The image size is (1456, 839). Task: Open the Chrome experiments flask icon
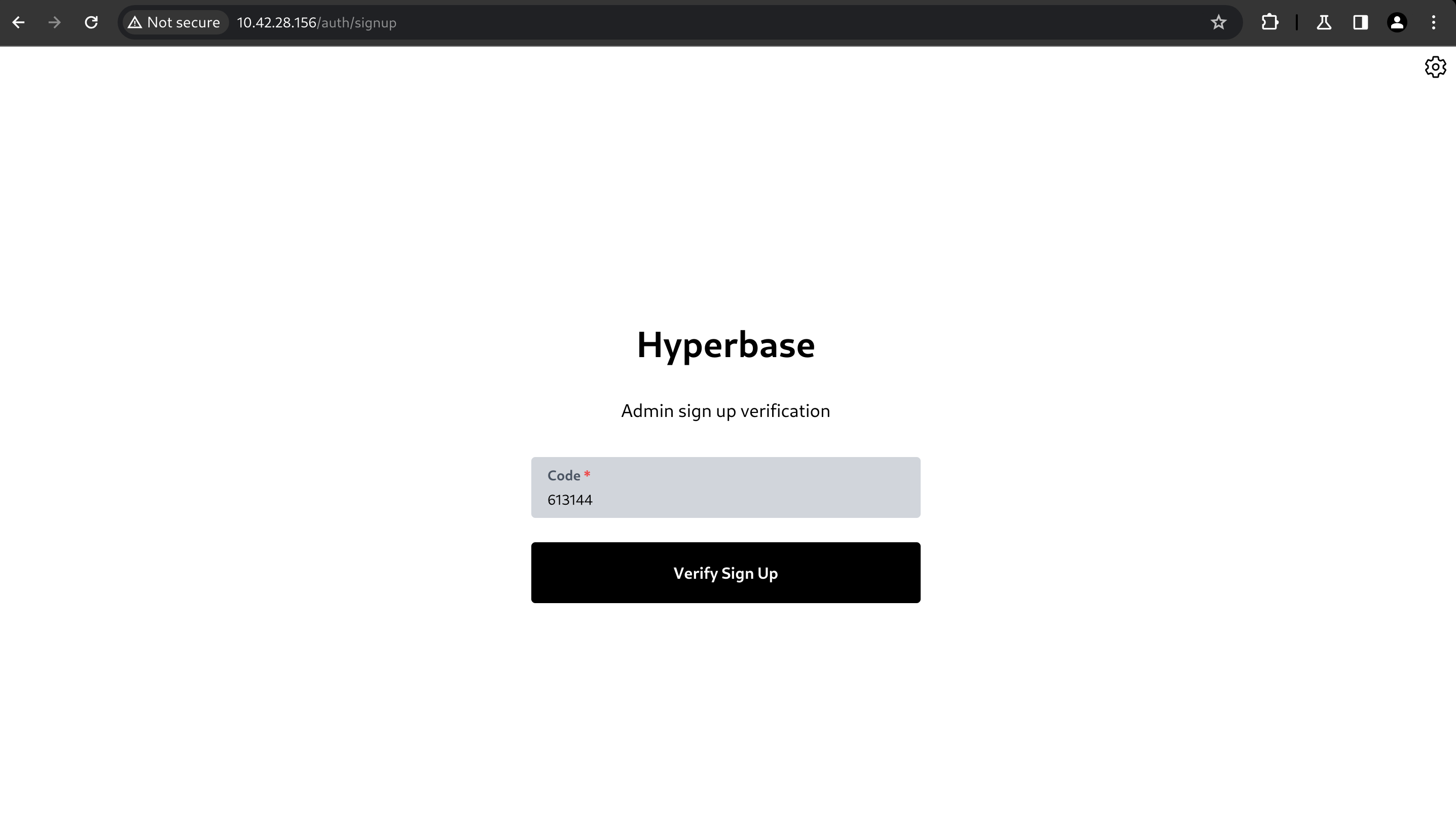click(x=1324, y=22)
